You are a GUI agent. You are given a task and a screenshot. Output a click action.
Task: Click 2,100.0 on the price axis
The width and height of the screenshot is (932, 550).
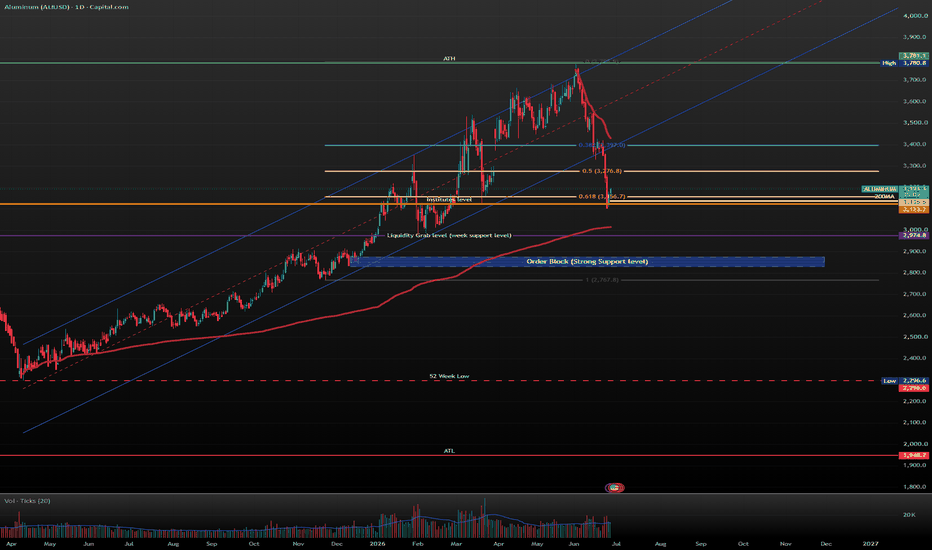coord(915,422)
